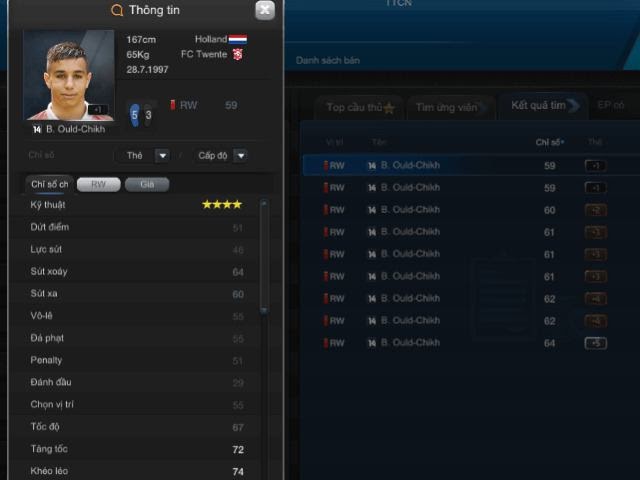The image size is (640, 480).
Task: Click the stats list scrollbar thumb
Action: (x=264, y=256)
